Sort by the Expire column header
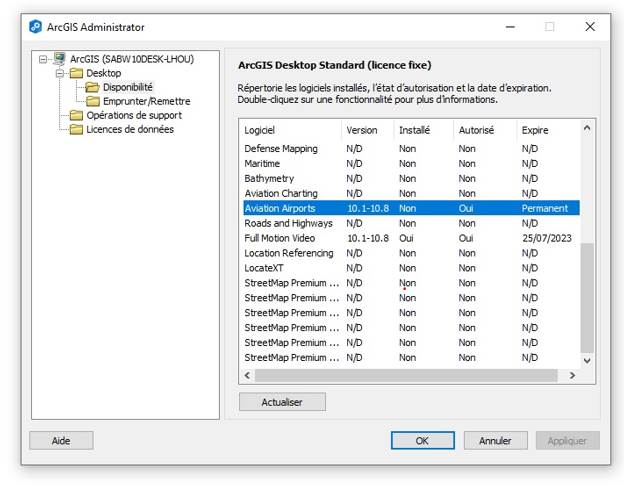Screen dimensions: 624x485 click(x=548, y=130)
